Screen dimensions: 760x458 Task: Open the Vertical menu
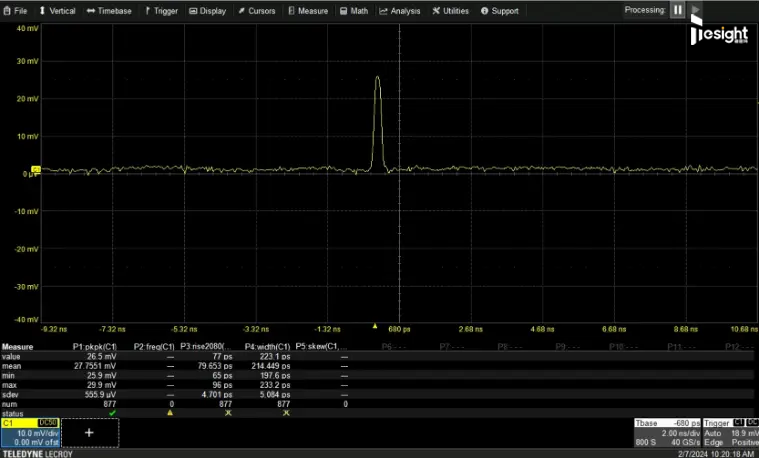[x=57, y=11]
